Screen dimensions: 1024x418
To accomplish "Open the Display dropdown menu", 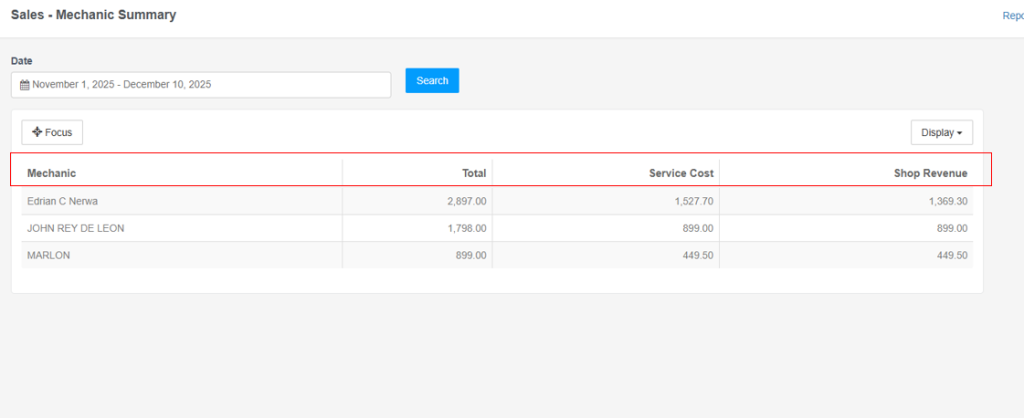I will [x=941, y=133].
